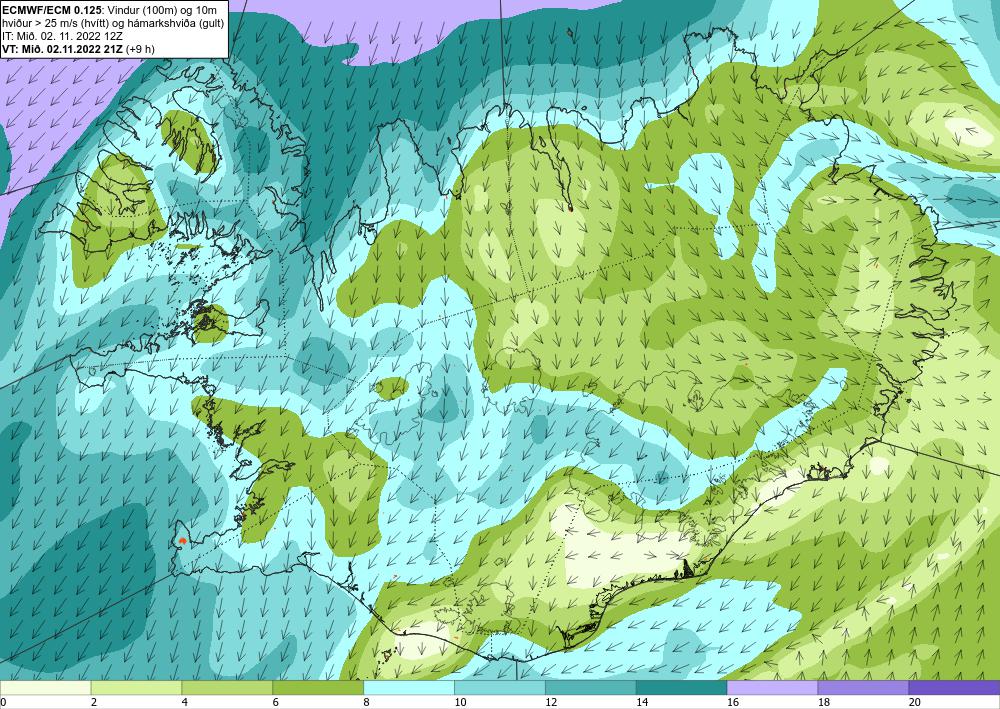1000x709 pixels.
Task: Click the dark purple above-20 legend swatch
Action: coord(954,688)
